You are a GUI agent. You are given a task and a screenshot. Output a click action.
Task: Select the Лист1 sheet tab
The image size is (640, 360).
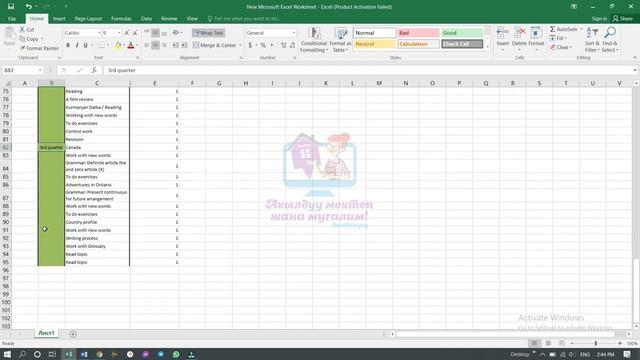(46, 333)
